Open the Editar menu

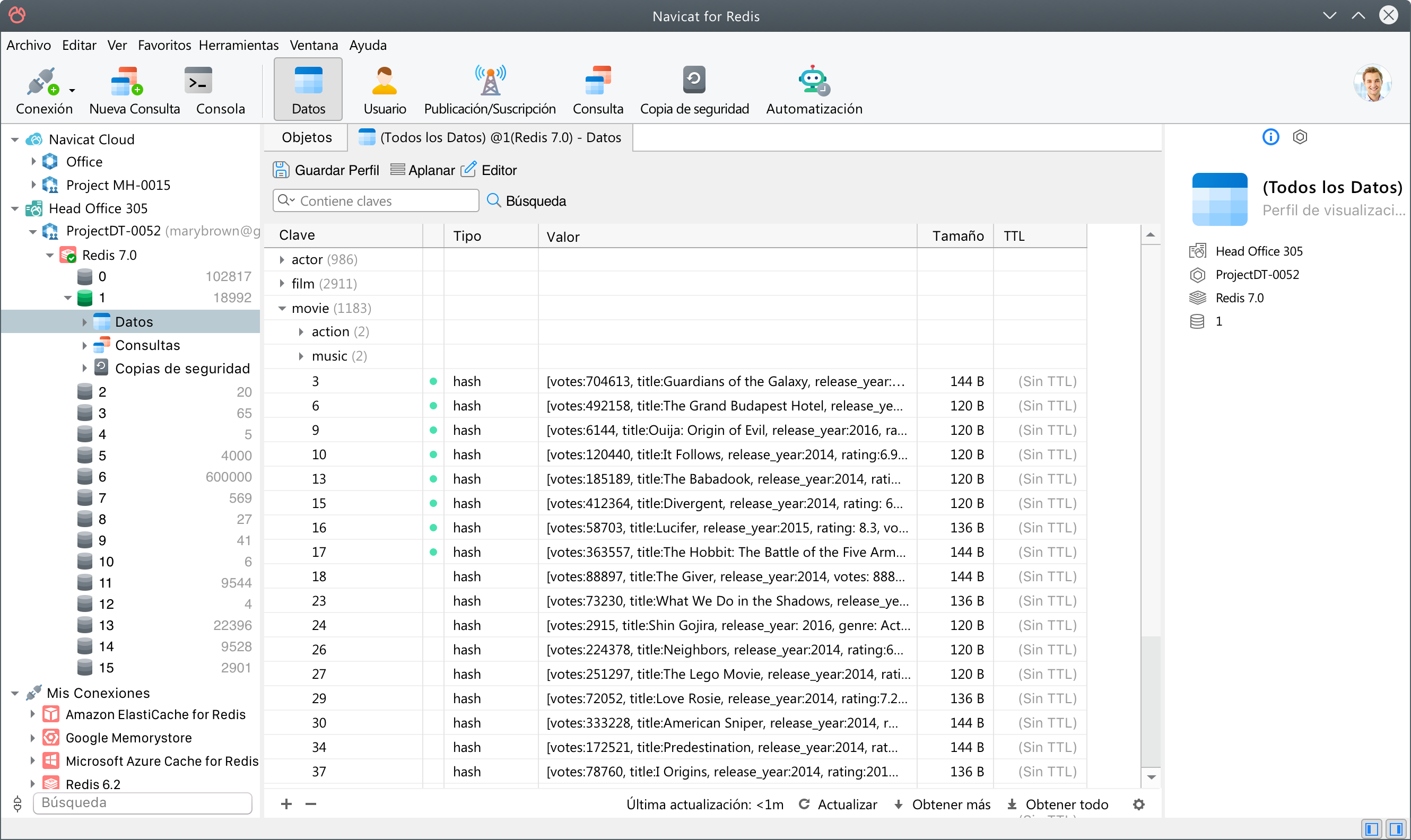tap(79, 45)
